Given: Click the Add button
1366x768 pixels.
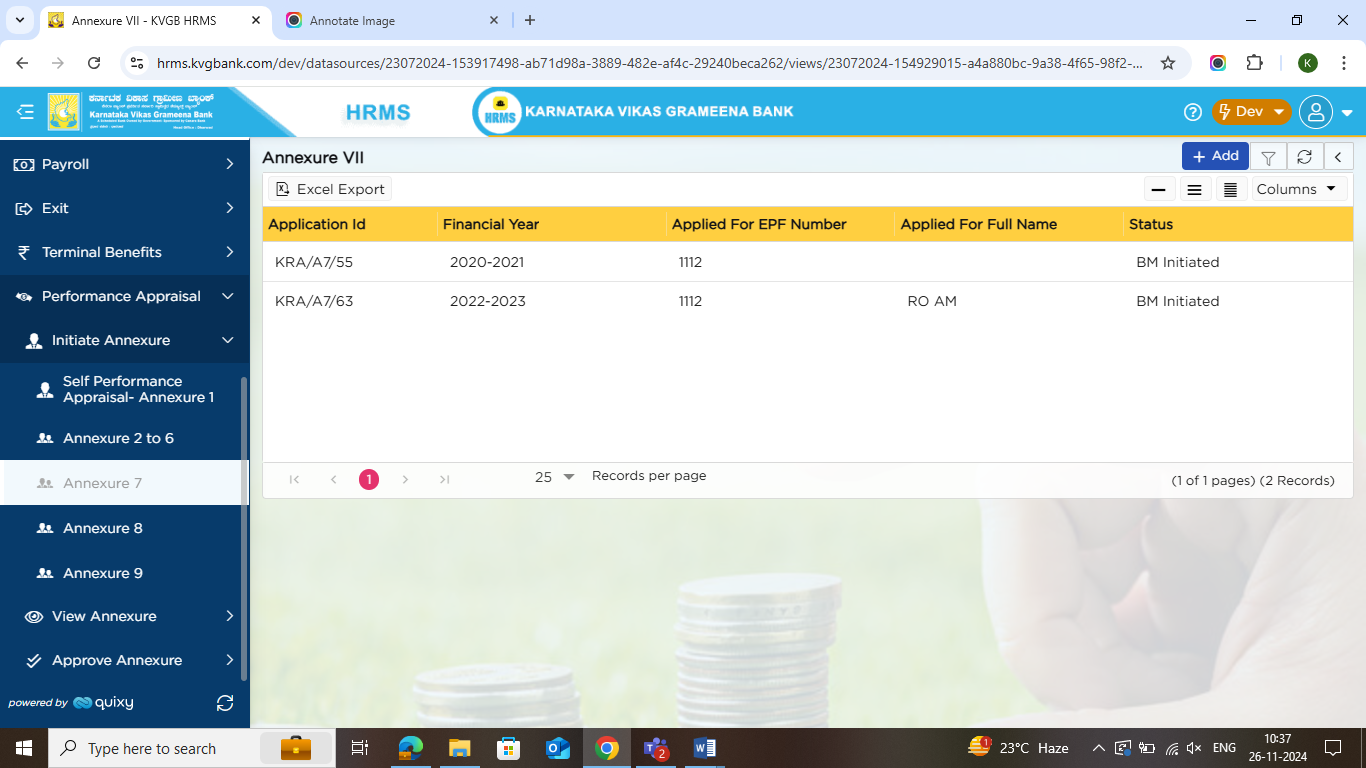Looking at the screenshot, I should (1215, 156).
